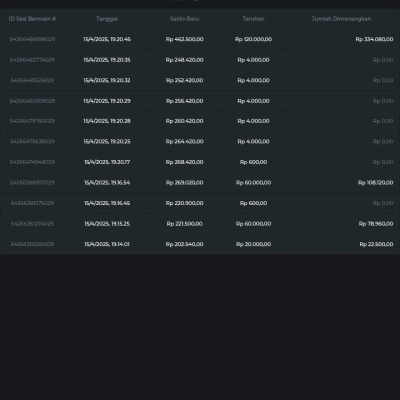Select the date 15/4/2025, 19.20.17
This screenshot has height=400, width=400.
(107, 162)
